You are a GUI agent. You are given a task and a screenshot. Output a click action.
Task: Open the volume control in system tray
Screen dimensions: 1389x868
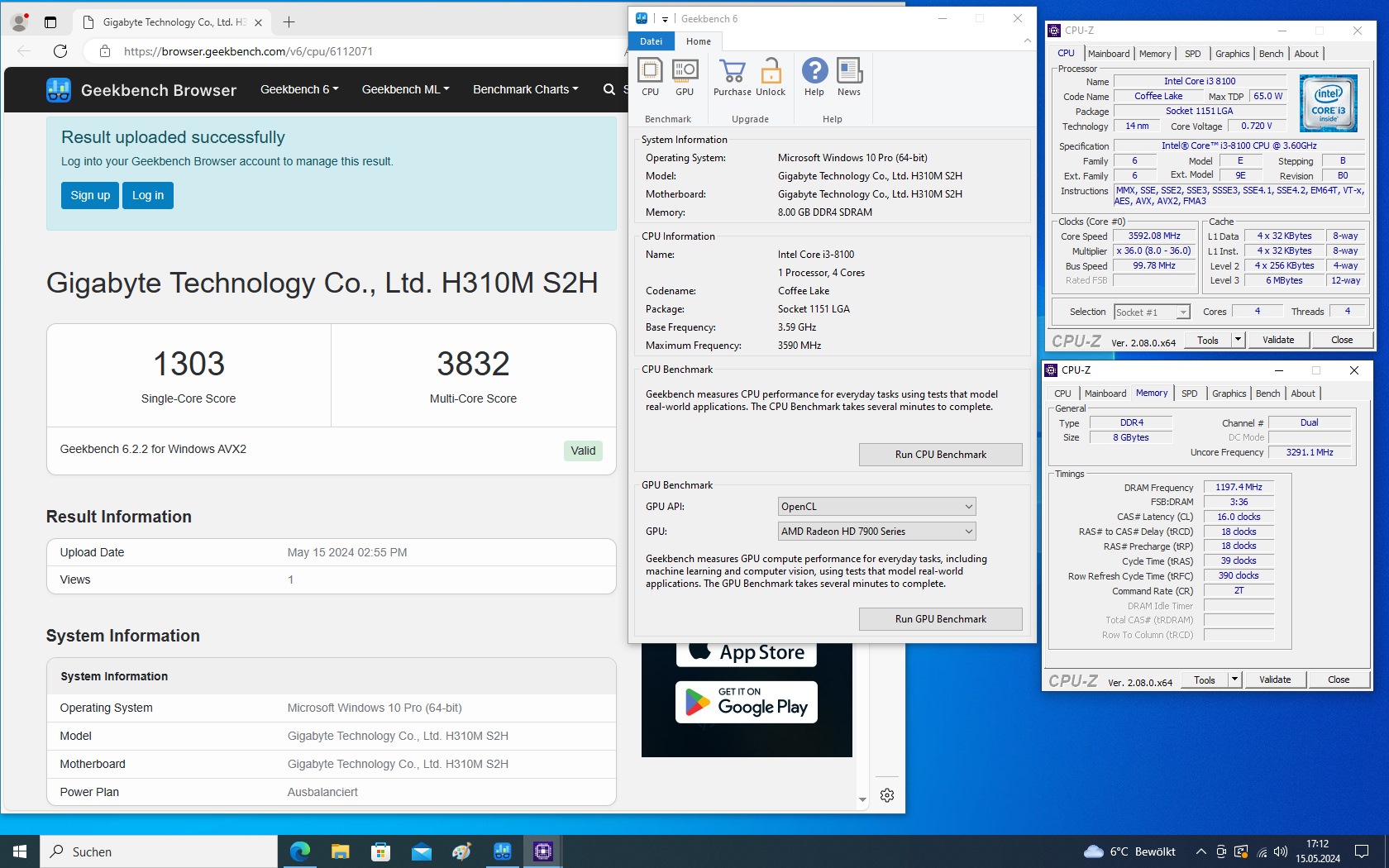click(x=1281, y=851)
